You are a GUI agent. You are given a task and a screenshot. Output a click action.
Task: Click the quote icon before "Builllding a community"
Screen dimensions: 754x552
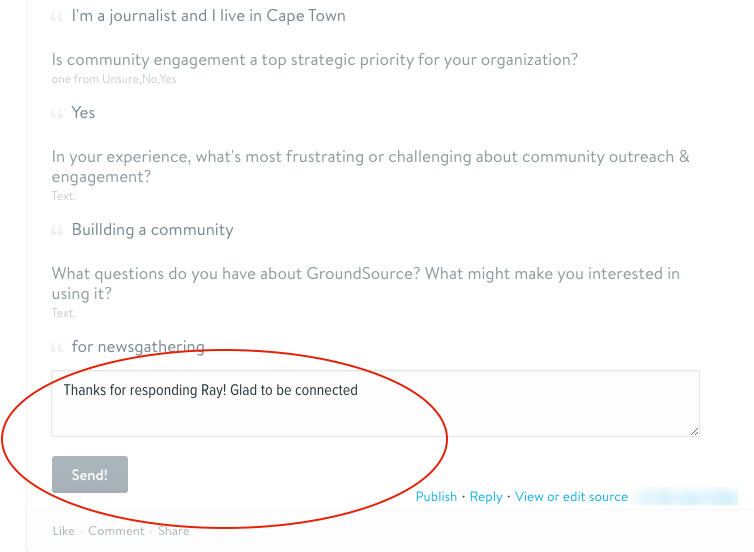[57, 231]
